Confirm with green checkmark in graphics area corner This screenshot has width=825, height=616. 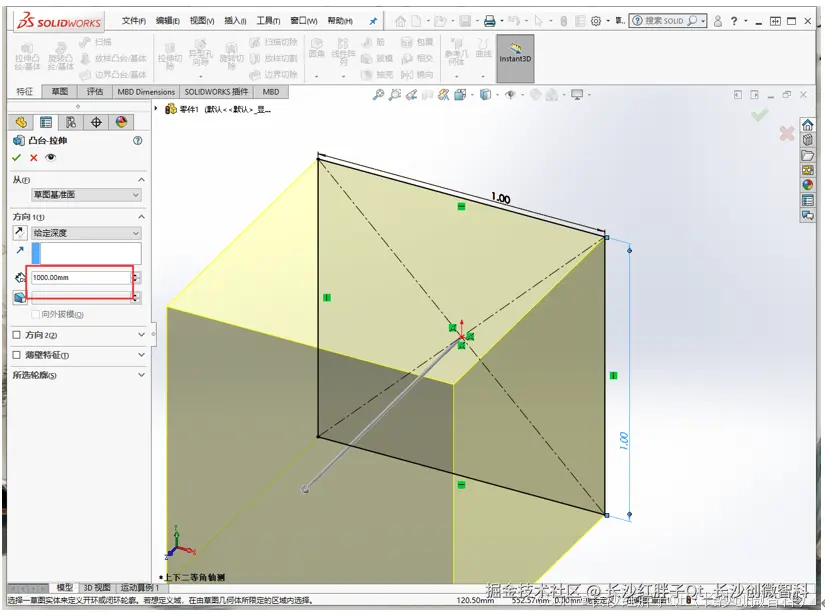coord(759,115)
